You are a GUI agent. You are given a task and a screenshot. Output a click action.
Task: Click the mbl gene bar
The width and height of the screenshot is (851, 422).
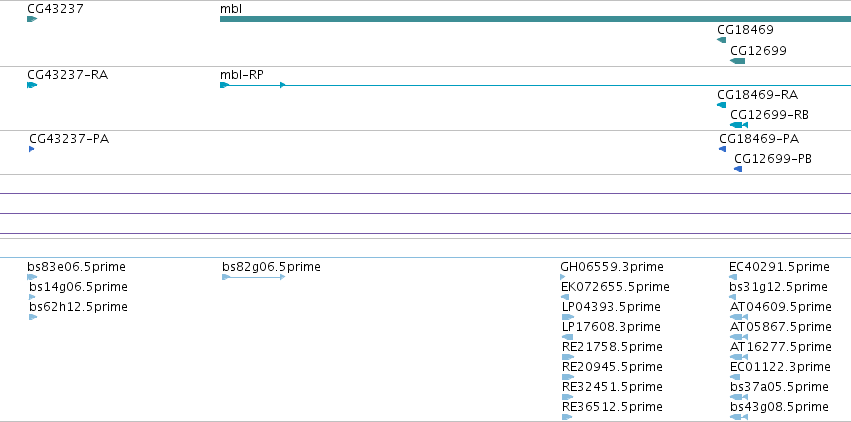(x=535, y=19)
